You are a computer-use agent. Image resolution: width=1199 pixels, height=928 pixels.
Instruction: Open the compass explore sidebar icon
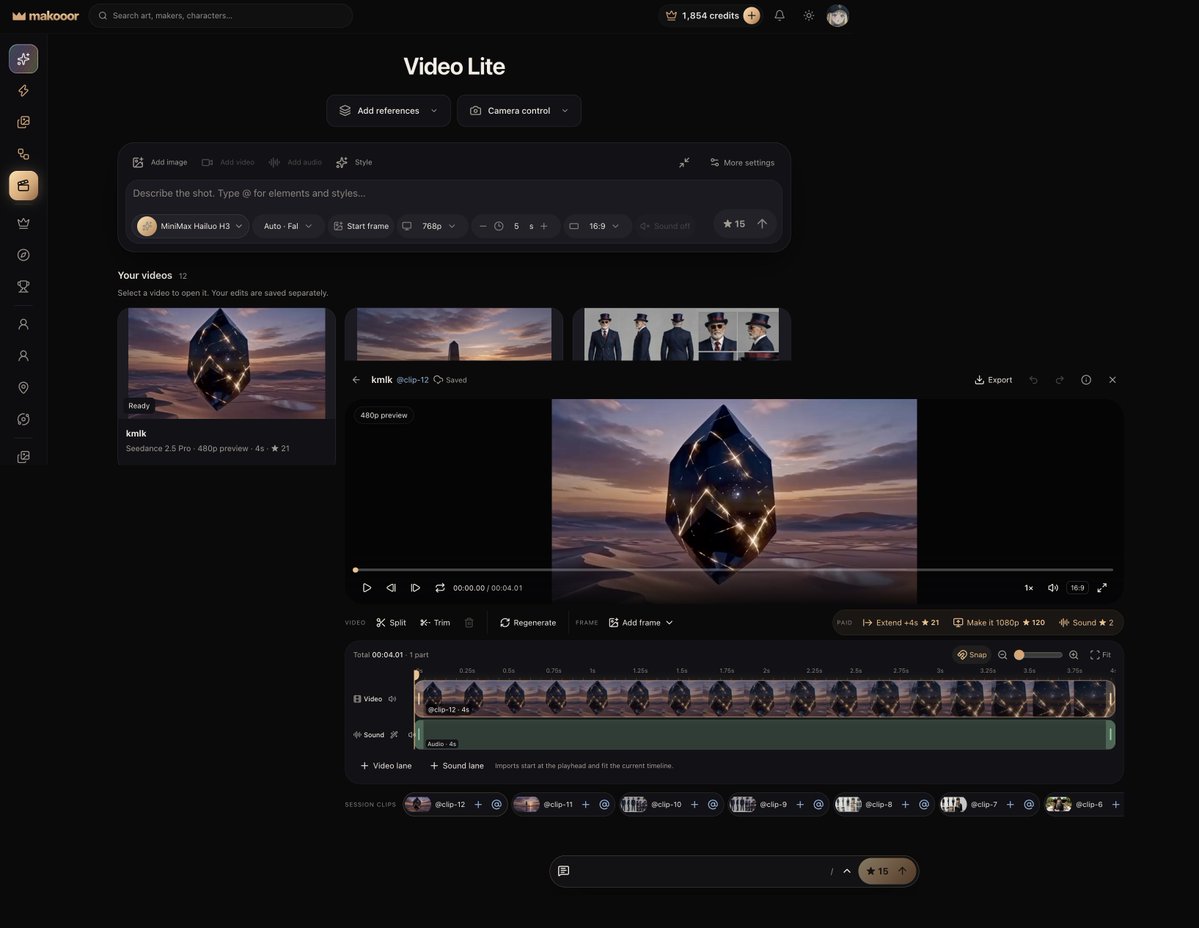click(x=24, y=255)
